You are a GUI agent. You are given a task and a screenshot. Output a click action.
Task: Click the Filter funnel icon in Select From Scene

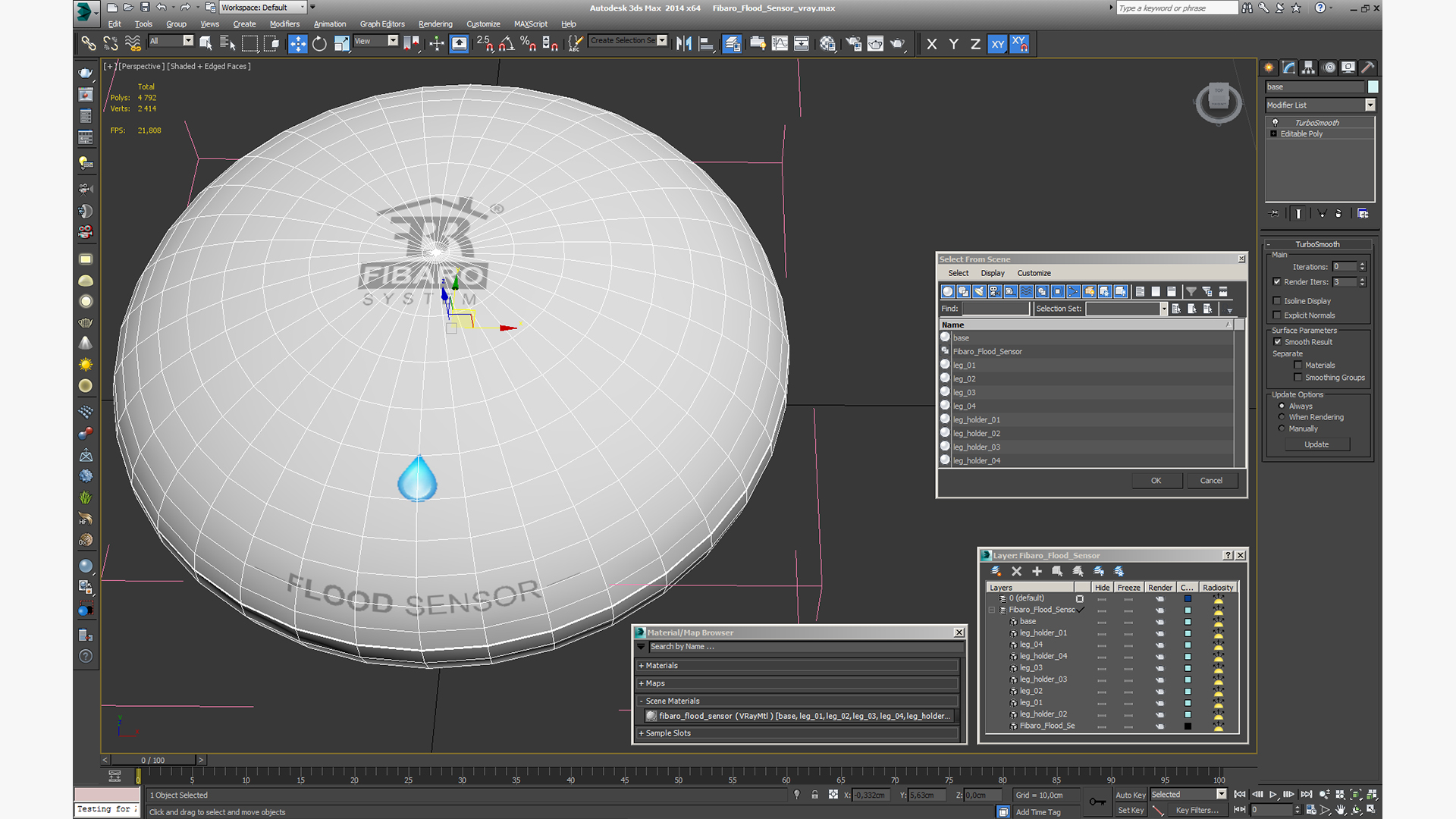pos(1191,291)
